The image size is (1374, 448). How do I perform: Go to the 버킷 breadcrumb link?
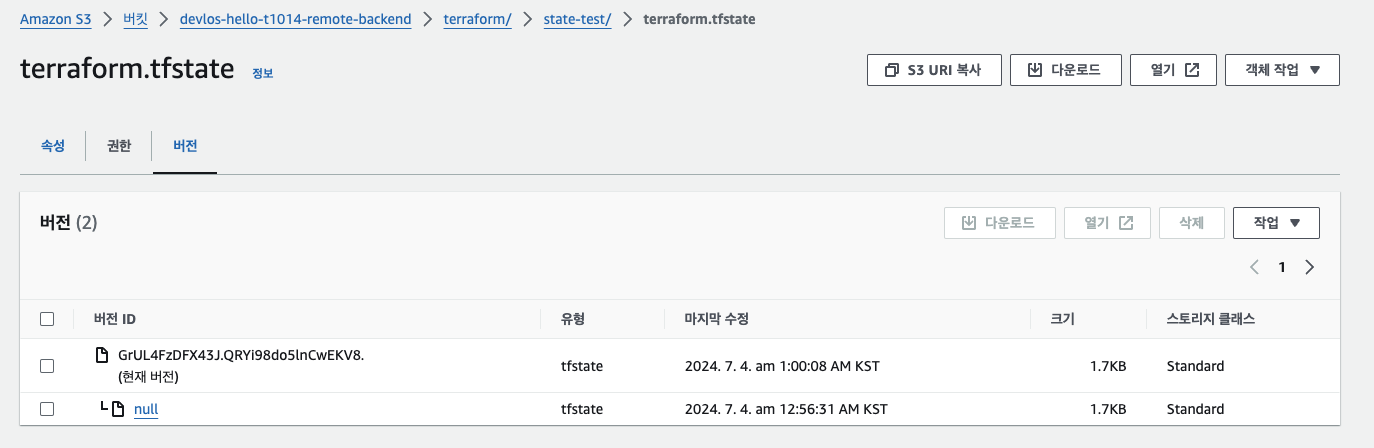[x=135, y=20]
